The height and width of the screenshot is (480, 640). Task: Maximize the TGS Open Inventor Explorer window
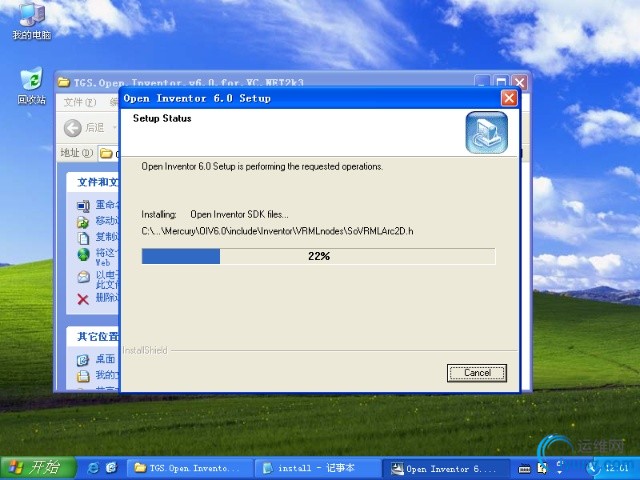tap(501, 82)
